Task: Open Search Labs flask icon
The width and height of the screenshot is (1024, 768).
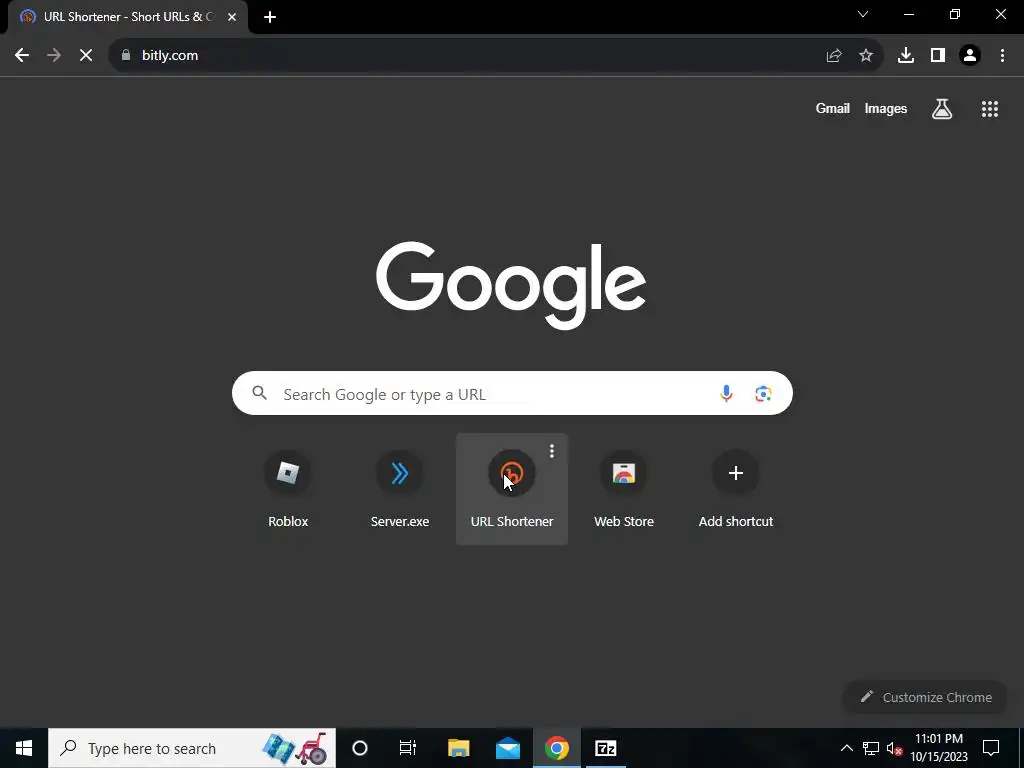Action: (x=942, y=109)
